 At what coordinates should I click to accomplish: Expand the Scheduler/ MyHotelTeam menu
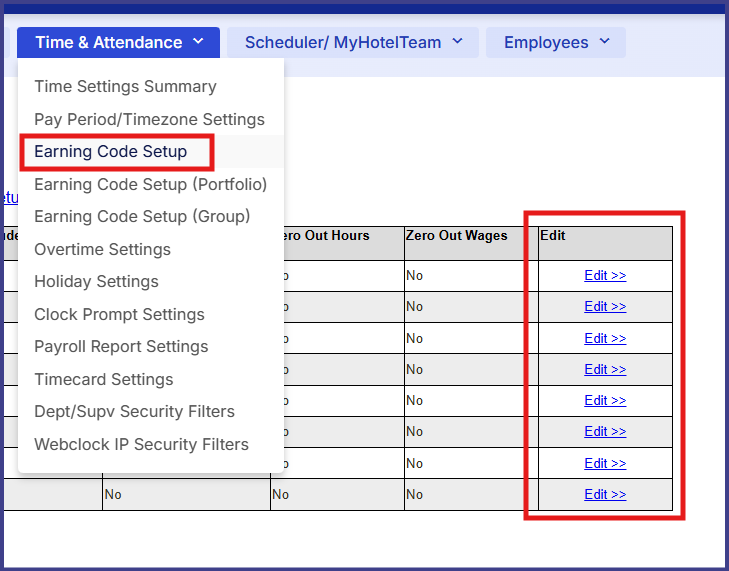click(x=354, y=42)
